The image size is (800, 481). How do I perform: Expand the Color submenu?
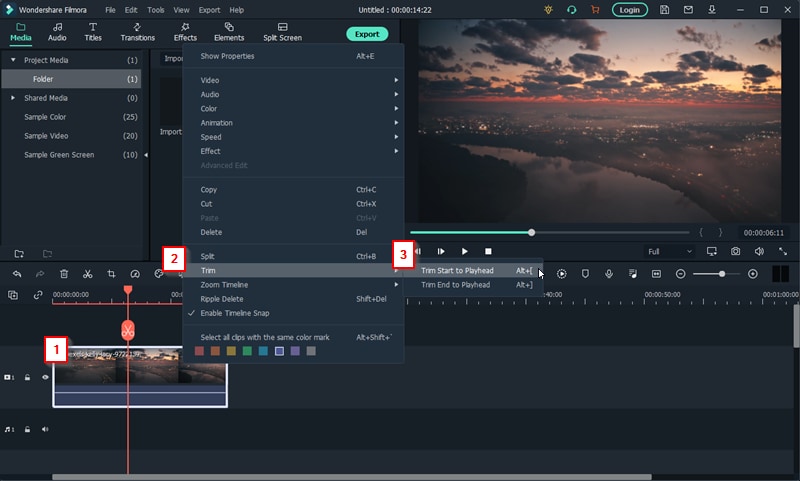click(293, 109)
